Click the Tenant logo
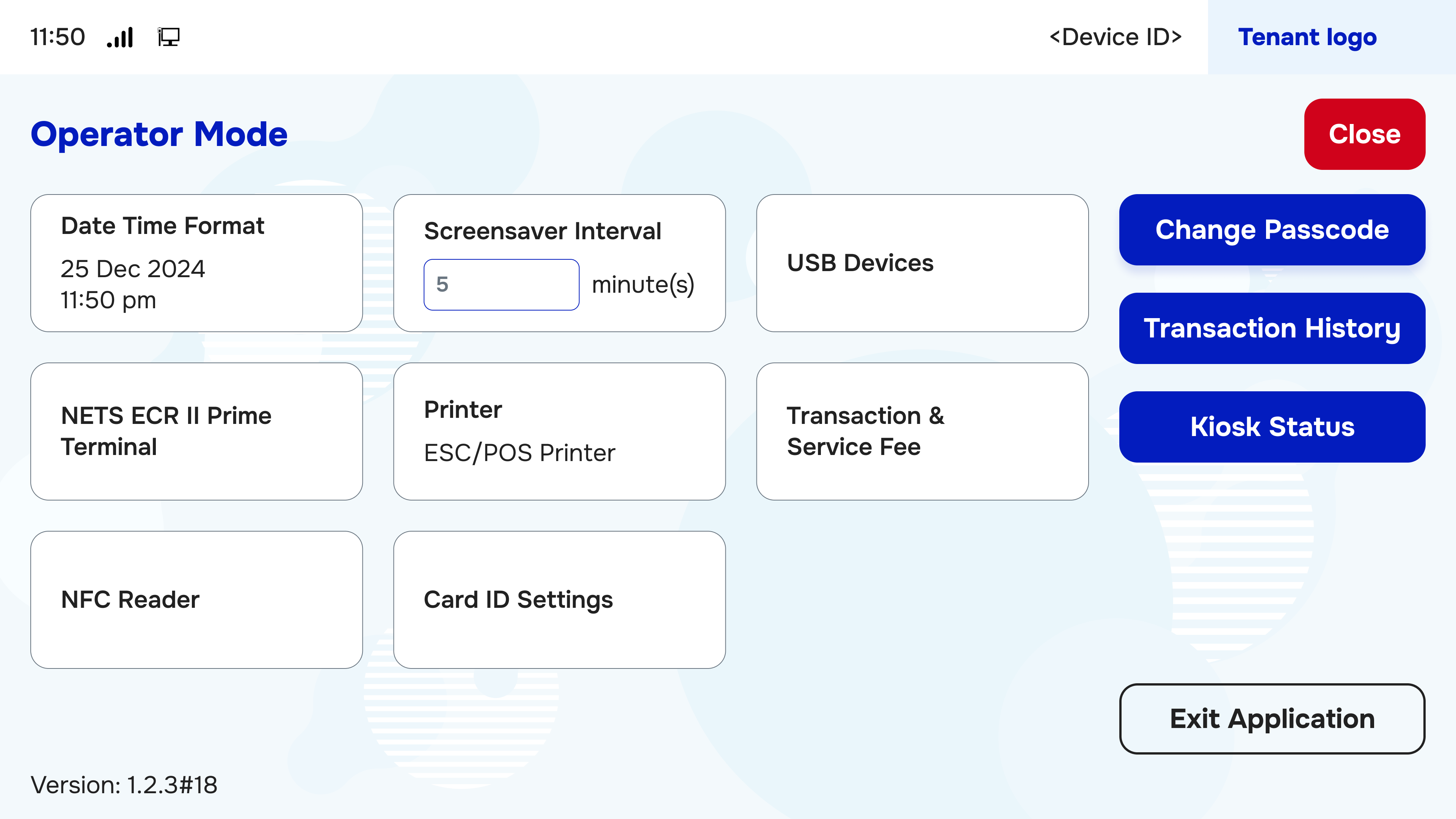1456x819 pixels. click(x=1307, y=37)
